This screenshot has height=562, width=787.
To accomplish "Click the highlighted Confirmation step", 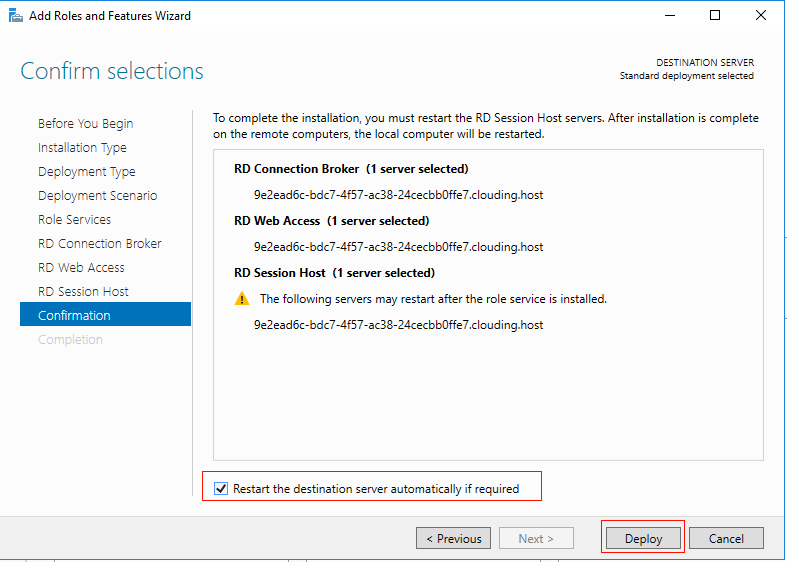I will (x=105, y=314).
